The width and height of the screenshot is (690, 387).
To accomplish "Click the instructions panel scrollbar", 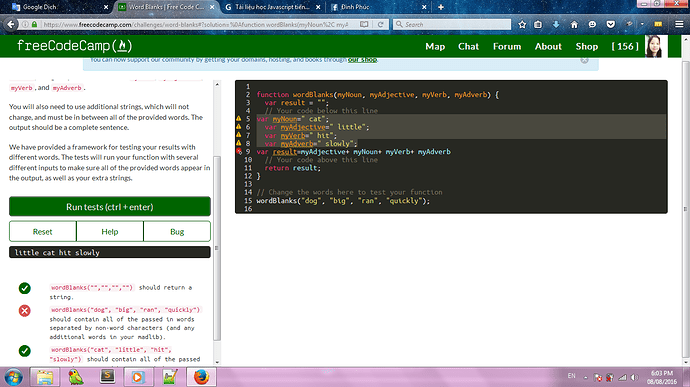I will pyautogui.click(x=217, y=248).
